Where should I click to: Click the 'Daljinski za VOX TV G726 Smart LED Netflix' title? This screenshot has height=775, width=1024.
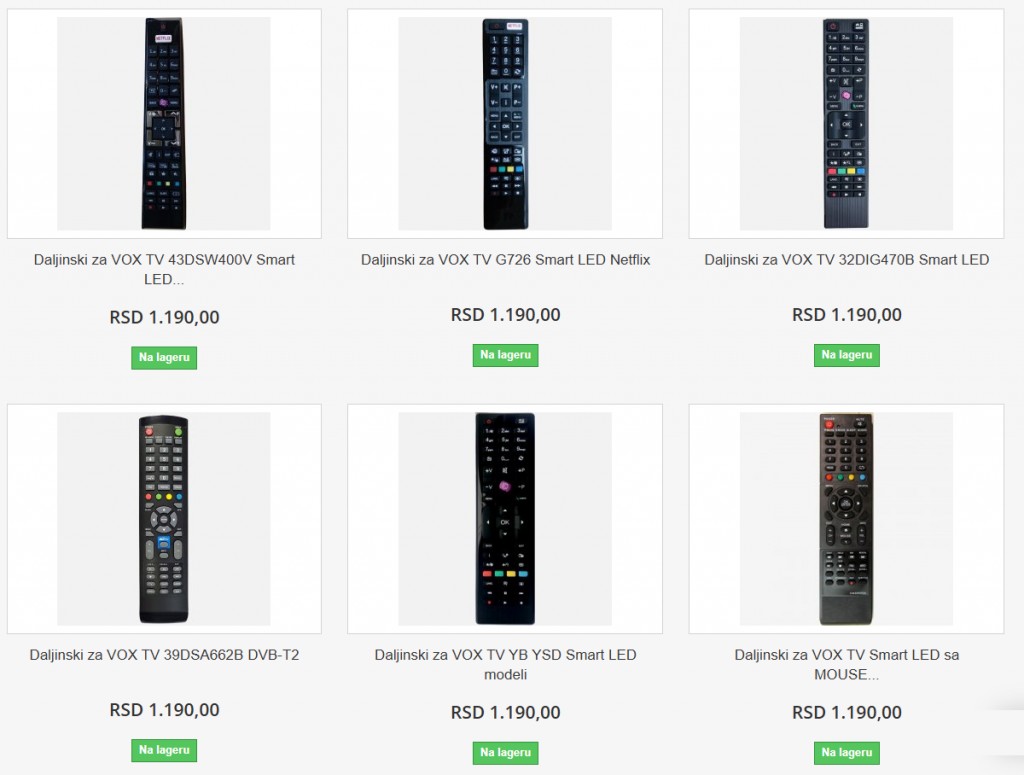(x=505, y=260)
